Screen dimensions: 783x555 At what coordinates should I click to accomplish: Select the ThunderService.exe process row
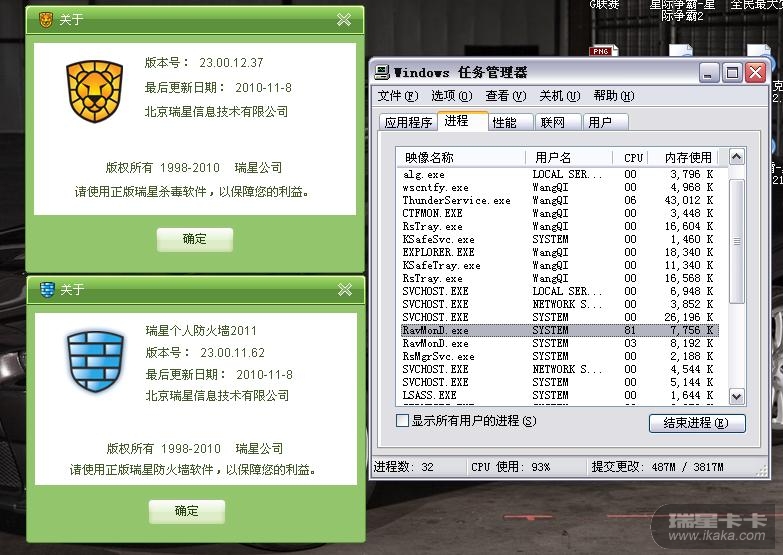(x=559, y=200)
